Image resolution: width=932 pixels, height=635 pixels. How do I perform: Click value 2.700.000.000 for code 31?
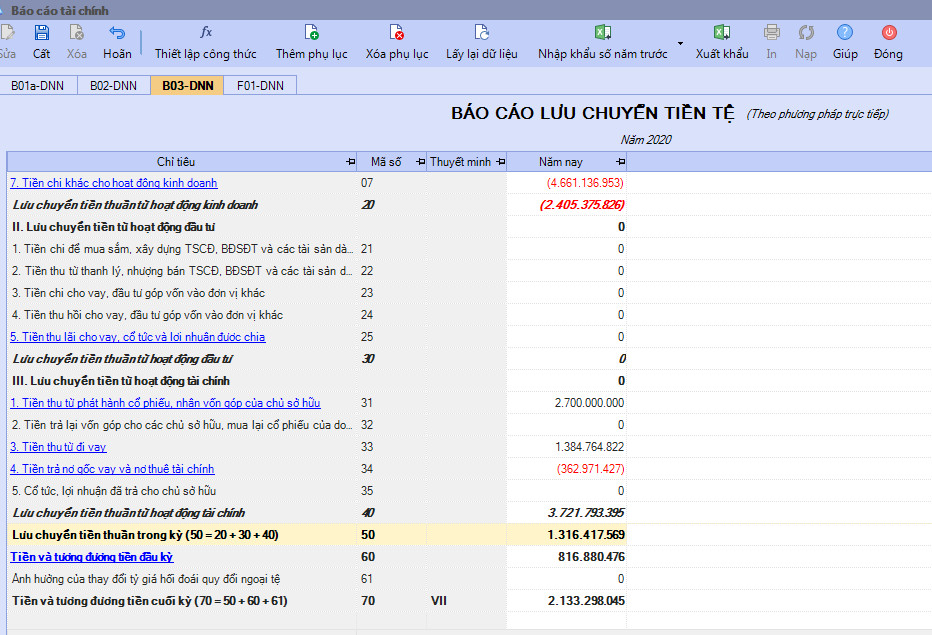coord(589,403)
